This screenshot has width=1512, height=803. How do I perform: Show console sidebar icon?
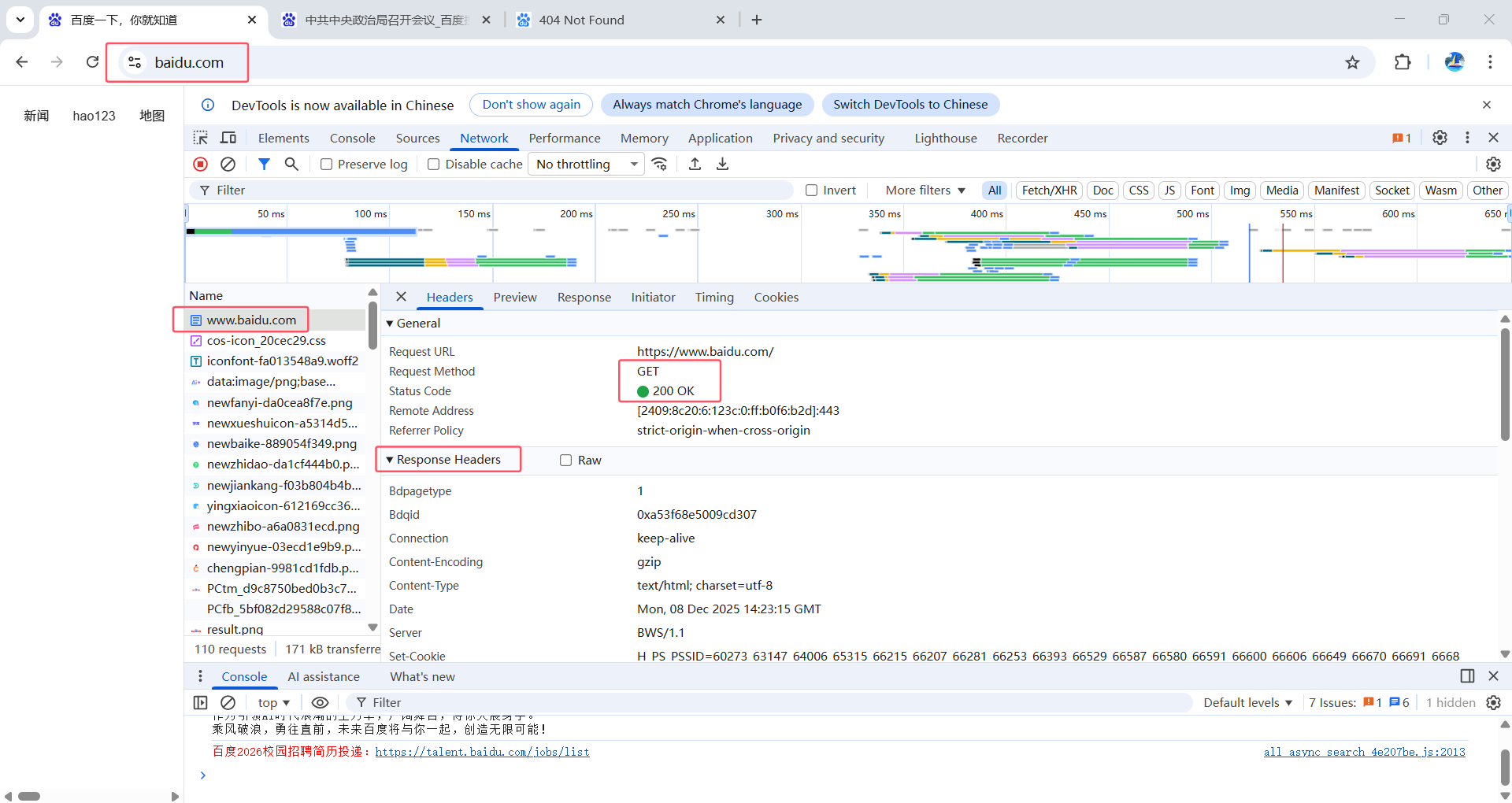click(x=201, y=702)
